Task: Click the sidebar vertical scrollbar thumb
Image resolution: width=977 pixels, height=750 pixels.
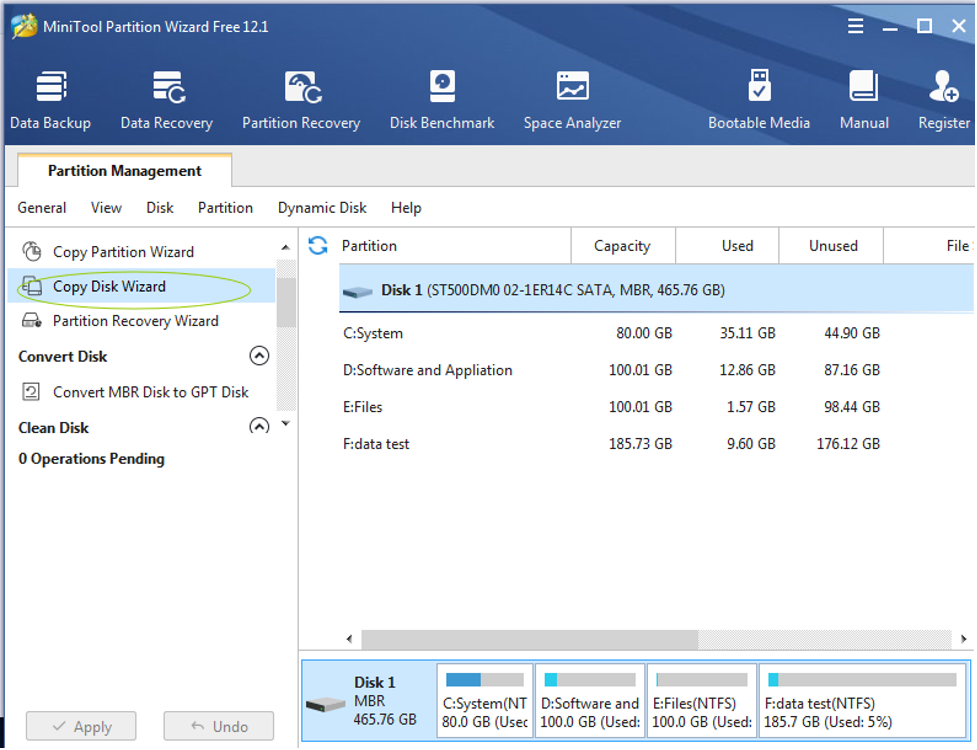Action: (286, 302)
